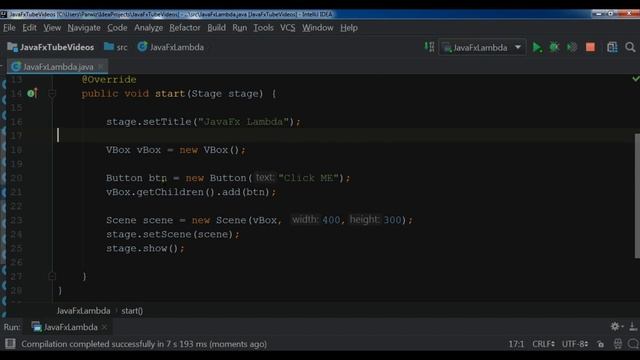Open Search Everywhere magnifier icon
The height and width of the screenshot is (360, 640).
(x=630, y=47)
